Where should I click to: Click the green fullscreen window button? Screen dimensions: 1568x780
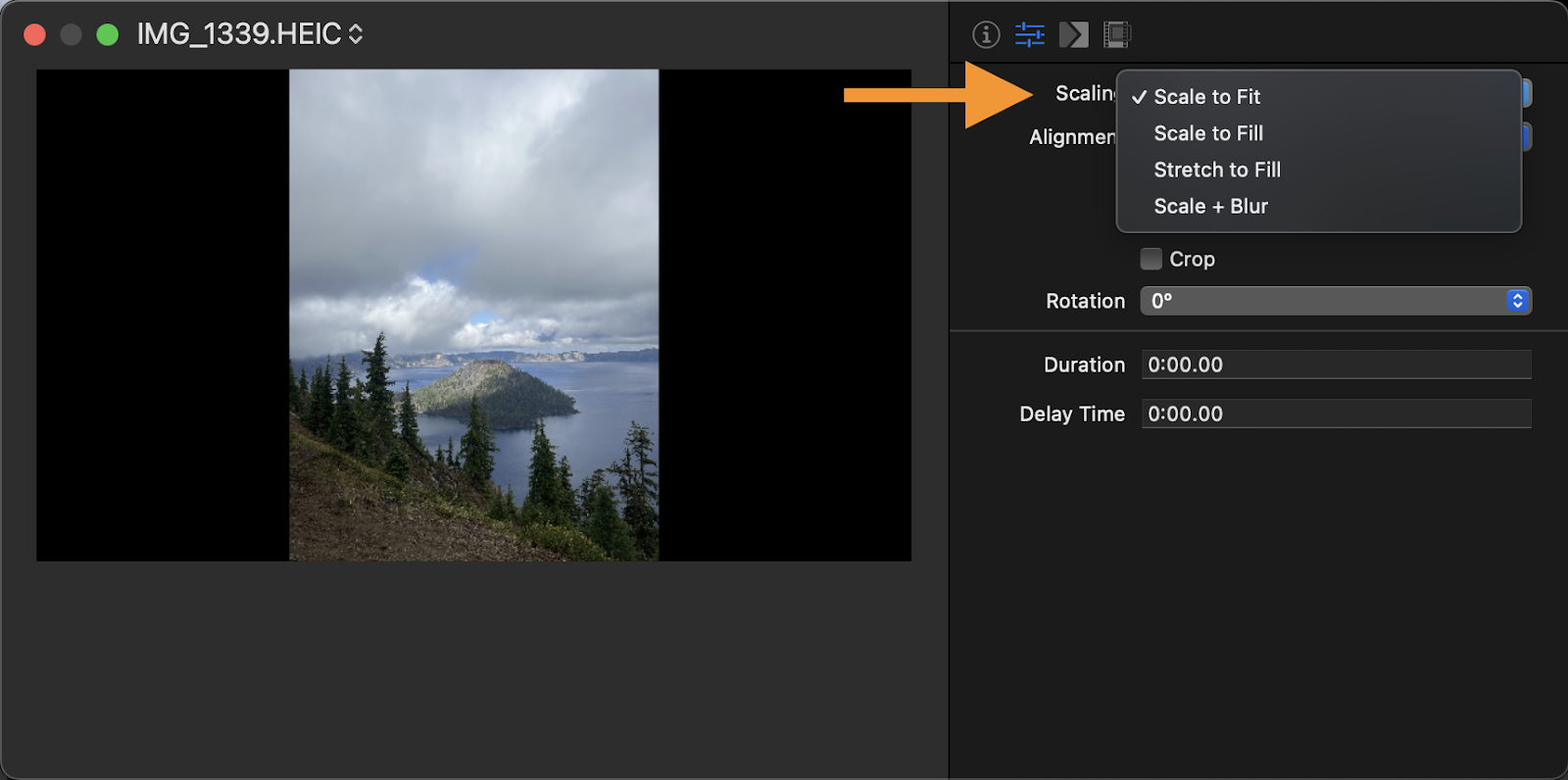click(108, 34)
